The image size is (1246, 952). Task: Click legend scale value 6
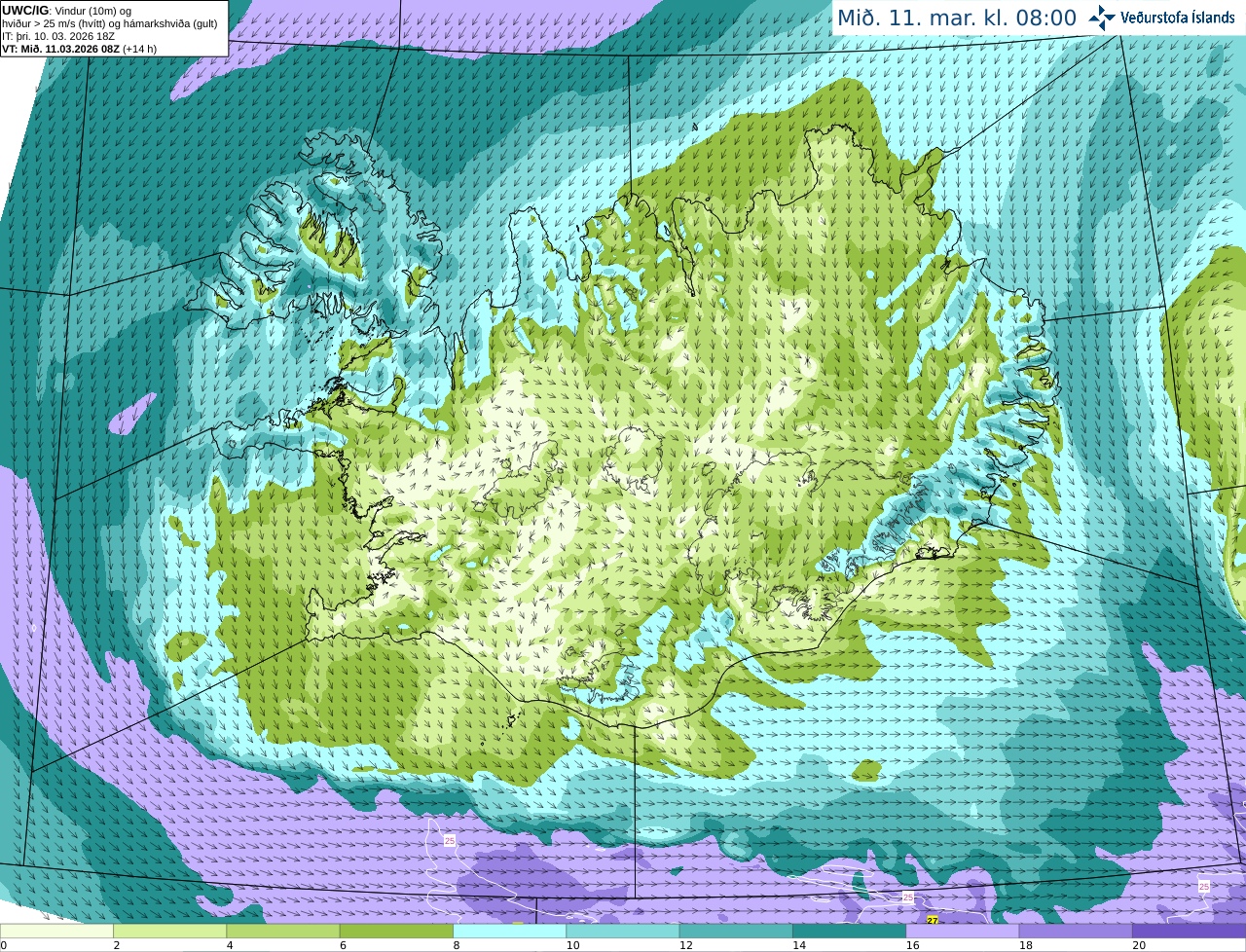tap(343, 945)
